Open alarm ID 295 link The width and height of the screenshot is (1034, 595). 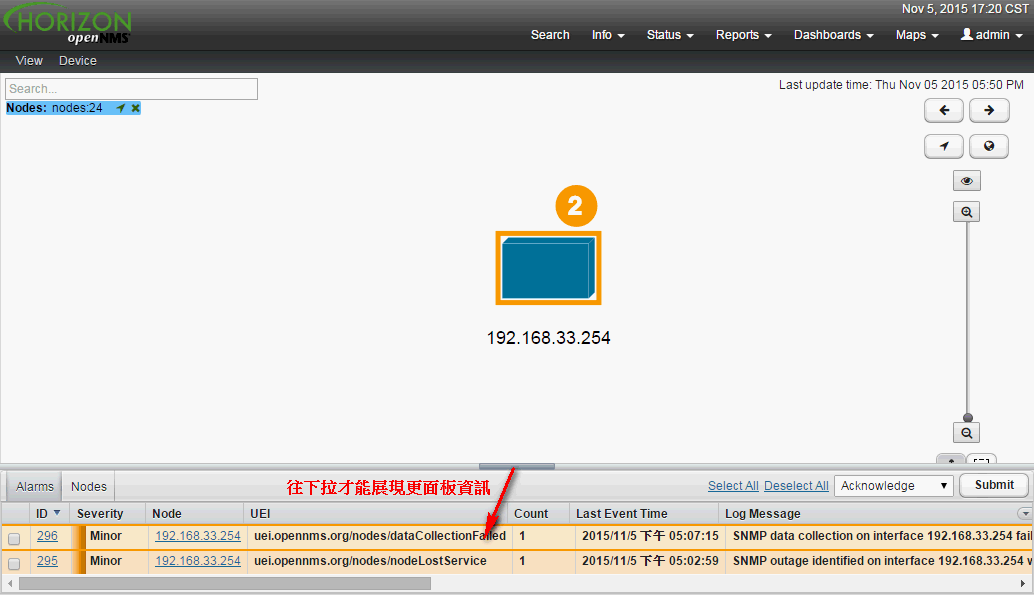[x=47, y=561]
